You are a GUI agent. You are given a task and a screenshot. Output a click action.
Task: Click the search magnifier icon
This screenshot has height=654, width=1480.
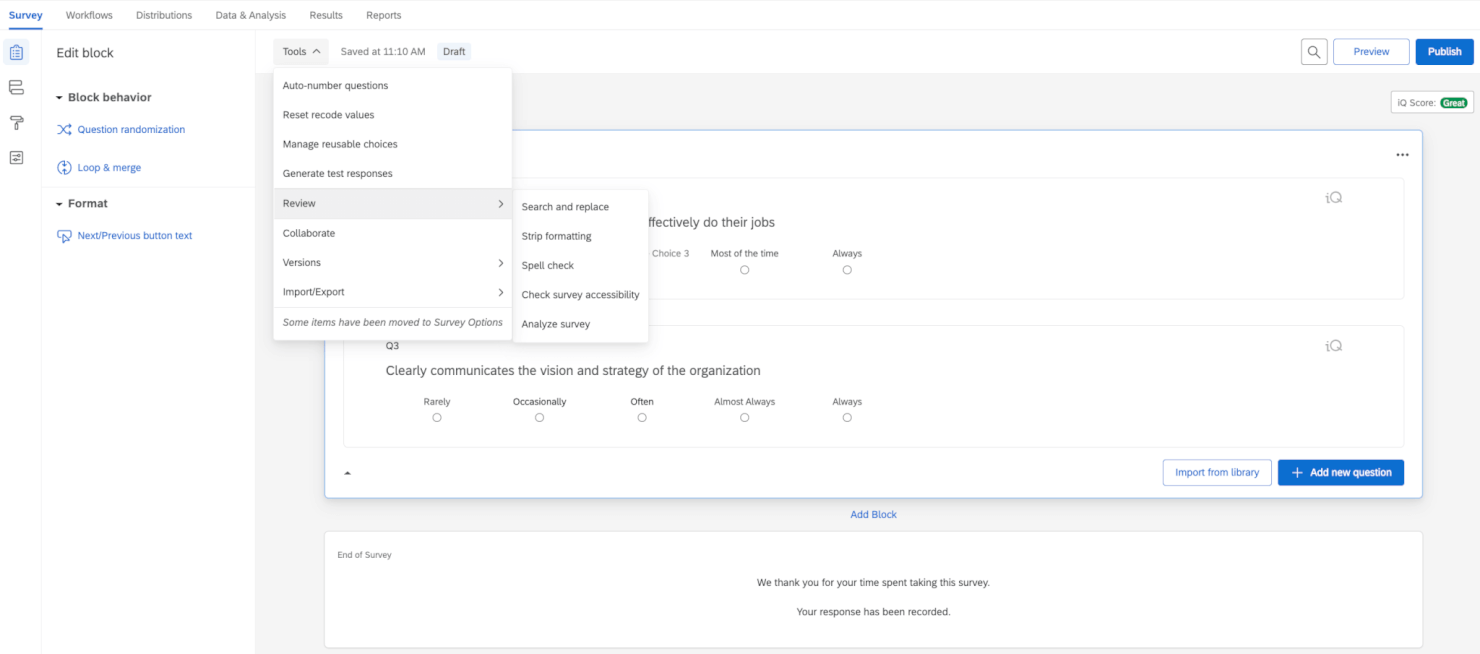[x=1313, y=51]
